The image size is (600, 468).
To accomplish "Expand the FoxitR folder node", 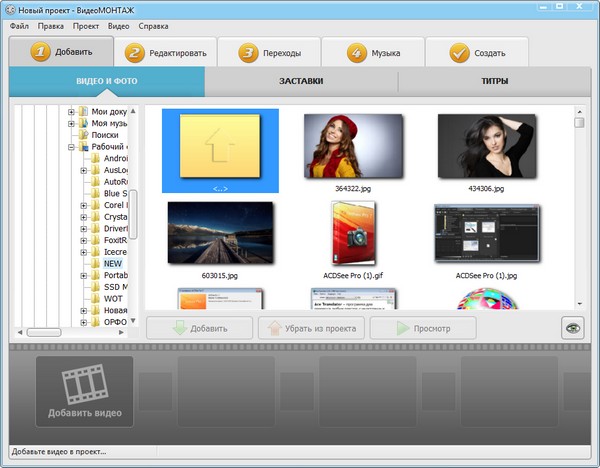I will 84,240.
